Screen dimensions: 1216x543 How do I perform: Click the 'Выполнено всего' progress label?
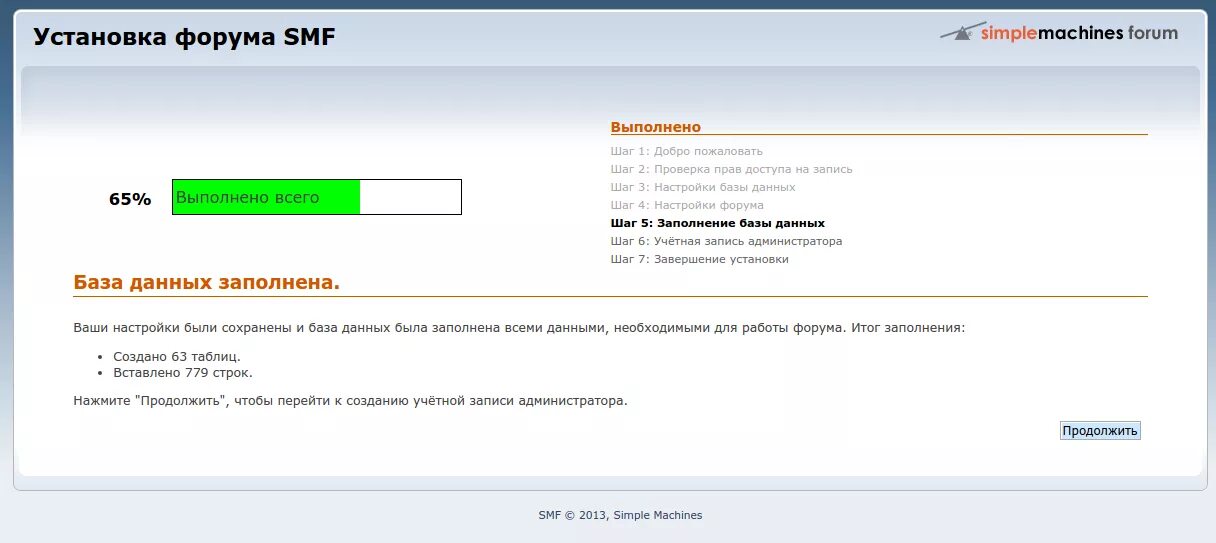coord(248,198)
